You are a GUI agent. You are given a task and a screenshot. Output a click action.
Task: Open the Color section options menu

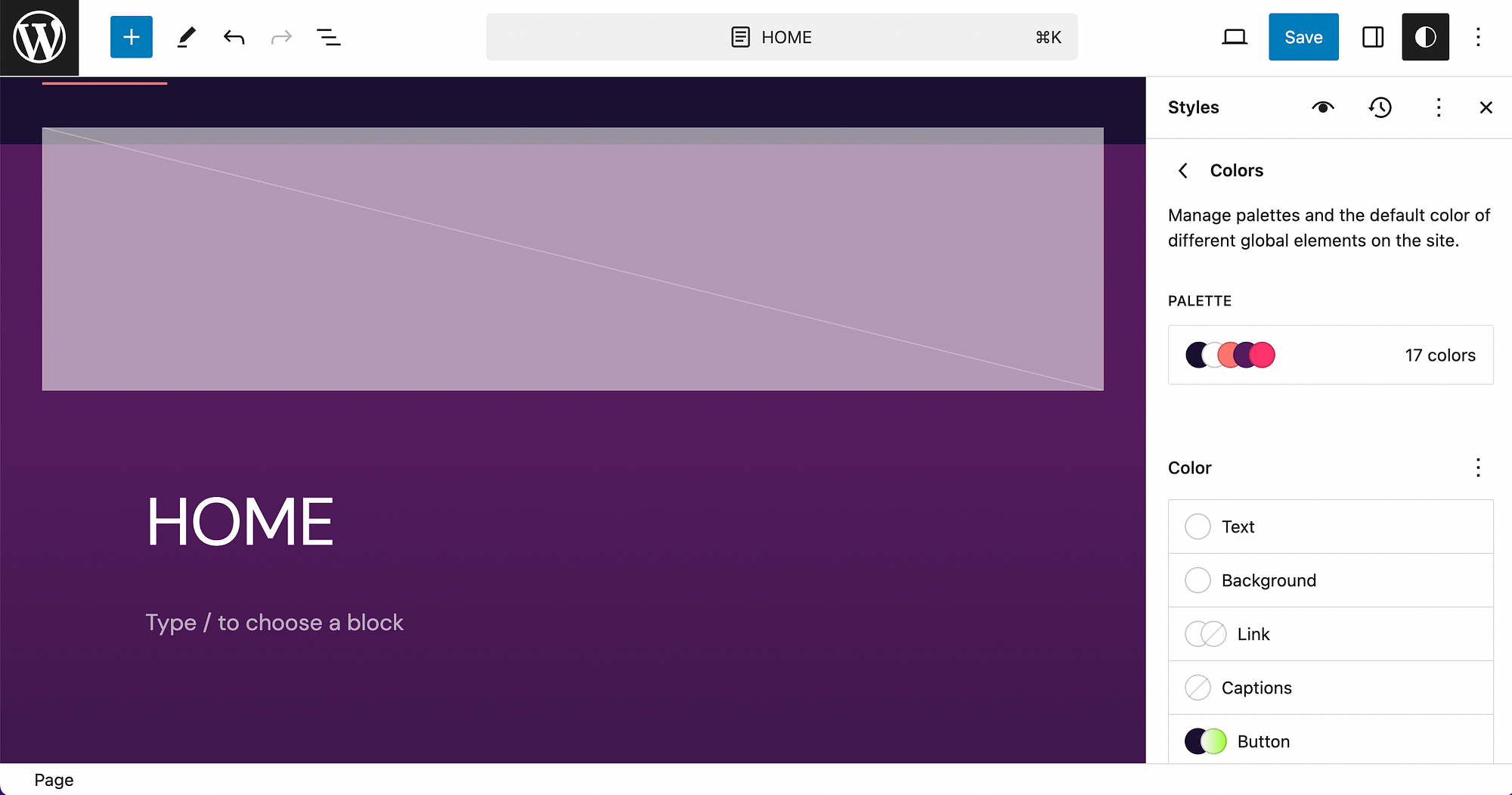1478,468
